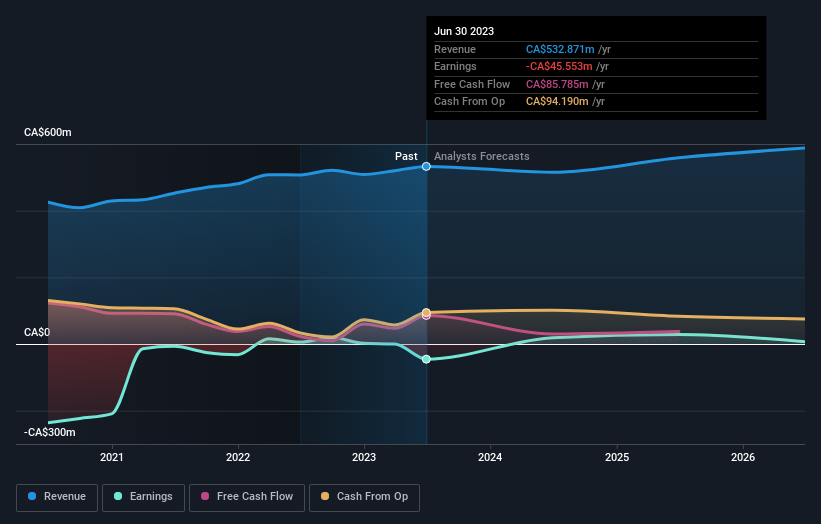Click the CA$532.871m revenue value
The width and height of the screenshot is (821, 524).
tap(560, 49)
